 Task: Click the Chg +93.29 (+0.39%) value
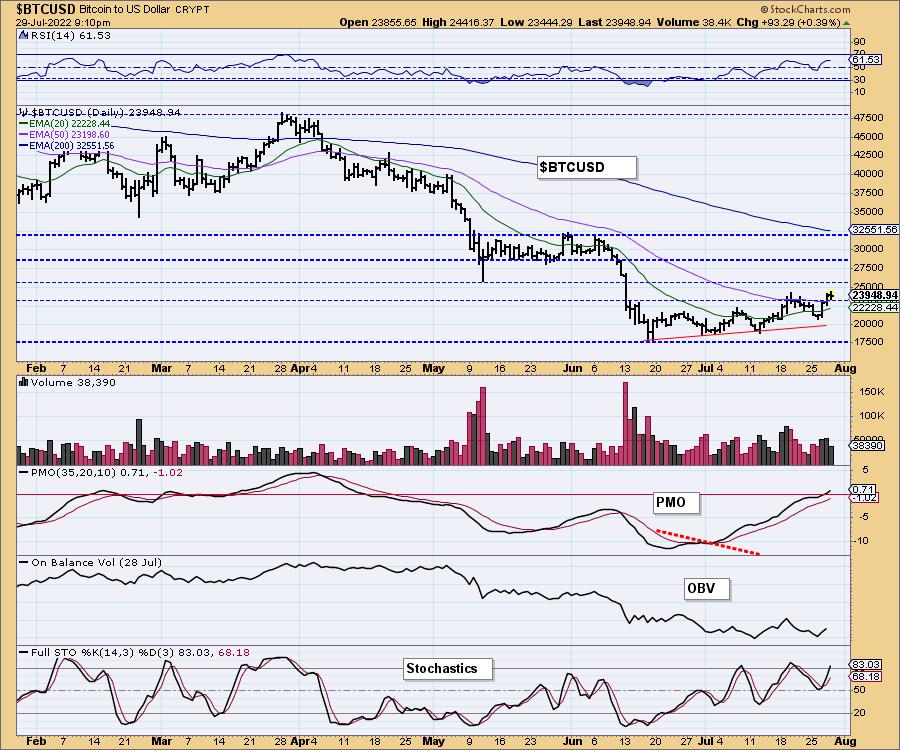click(x=788, y=22)
